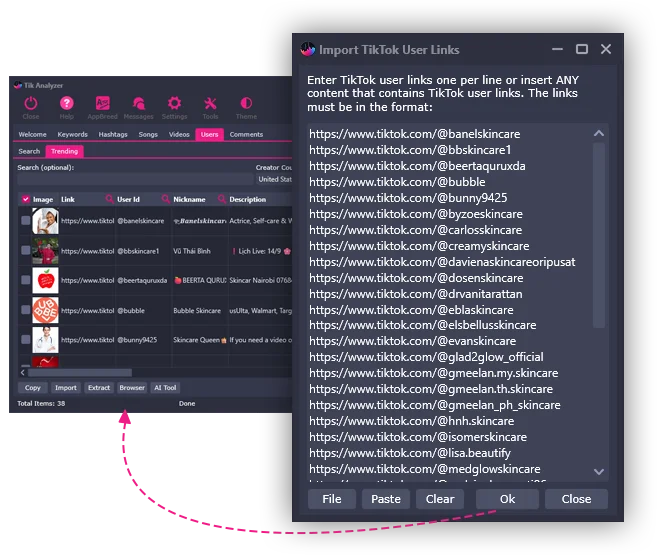Screen dimensions: 657x555
Task: Click the Vũ Thái Bình nickname cell
Action: pos(192,251)
